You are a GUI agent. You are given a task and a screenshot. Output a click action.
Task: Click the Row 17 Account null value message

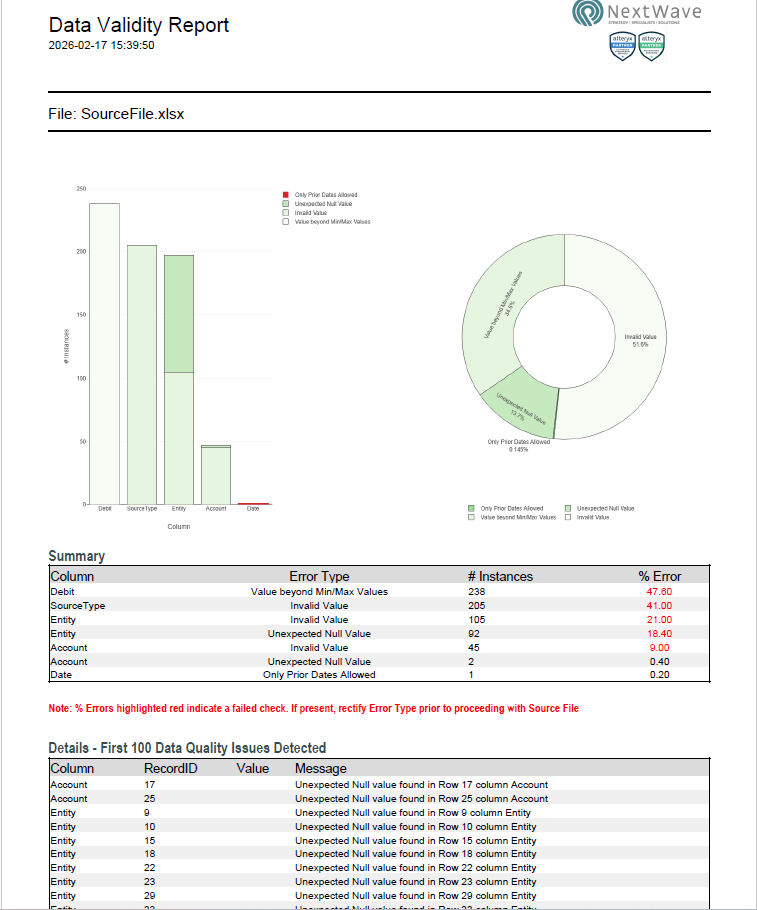tap(421, 785)
